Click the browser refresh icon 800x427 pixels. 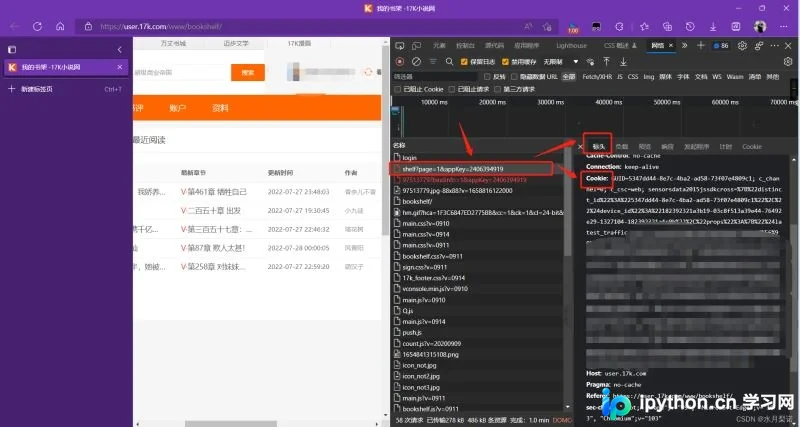pyautogui.click(x=37, y=27)
